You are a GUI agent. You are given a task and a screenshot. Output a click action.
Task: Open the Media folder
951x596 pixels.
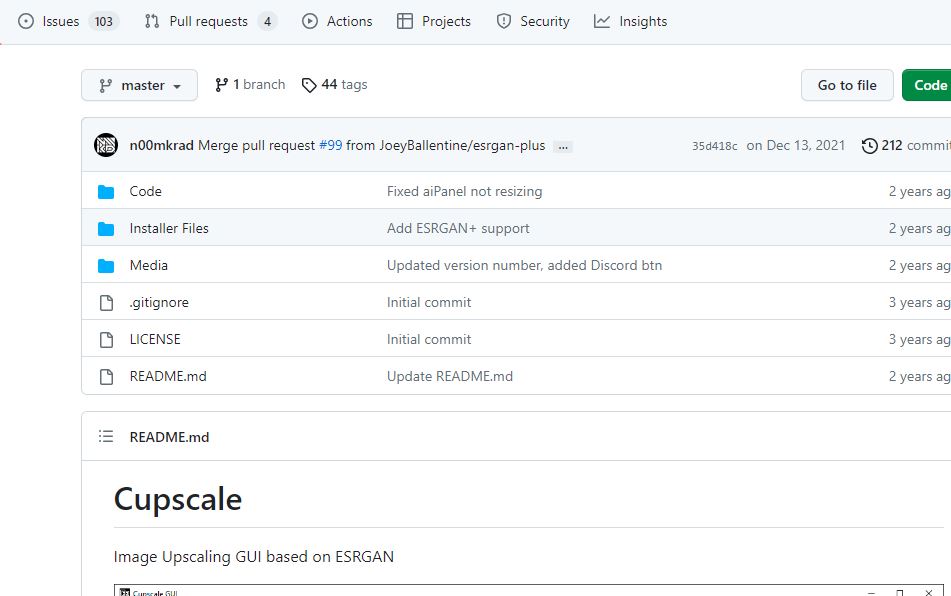[149, 265]
